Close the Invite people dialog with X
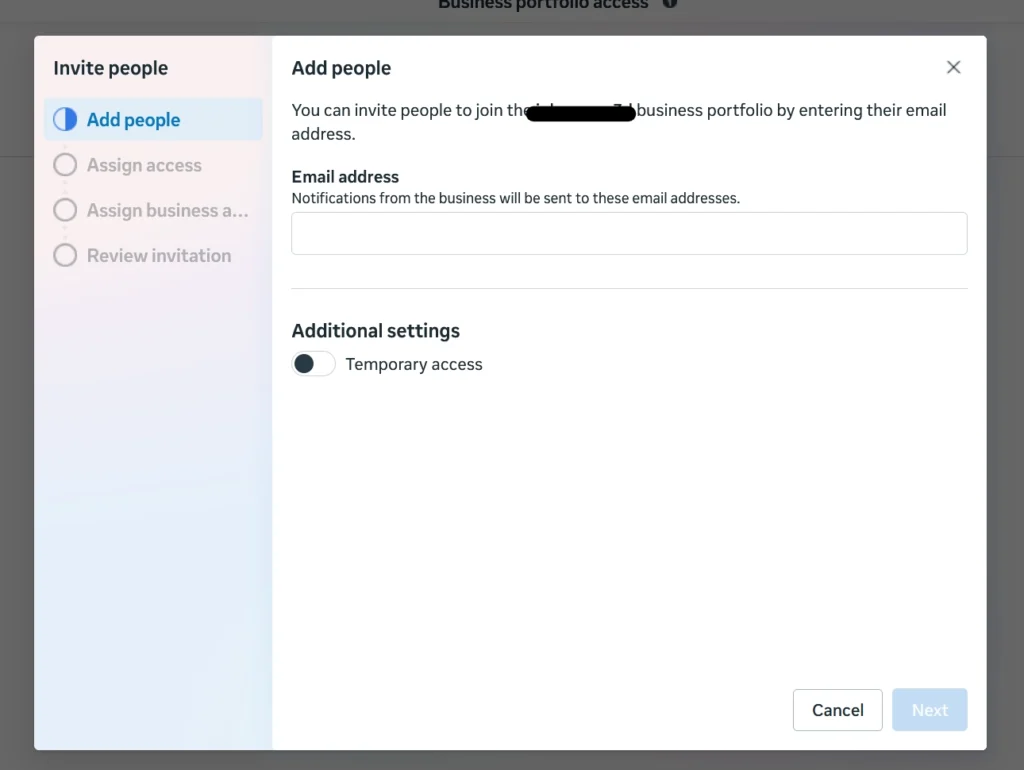The height and width of the screenshot is (770, 1024). point(953,67)
